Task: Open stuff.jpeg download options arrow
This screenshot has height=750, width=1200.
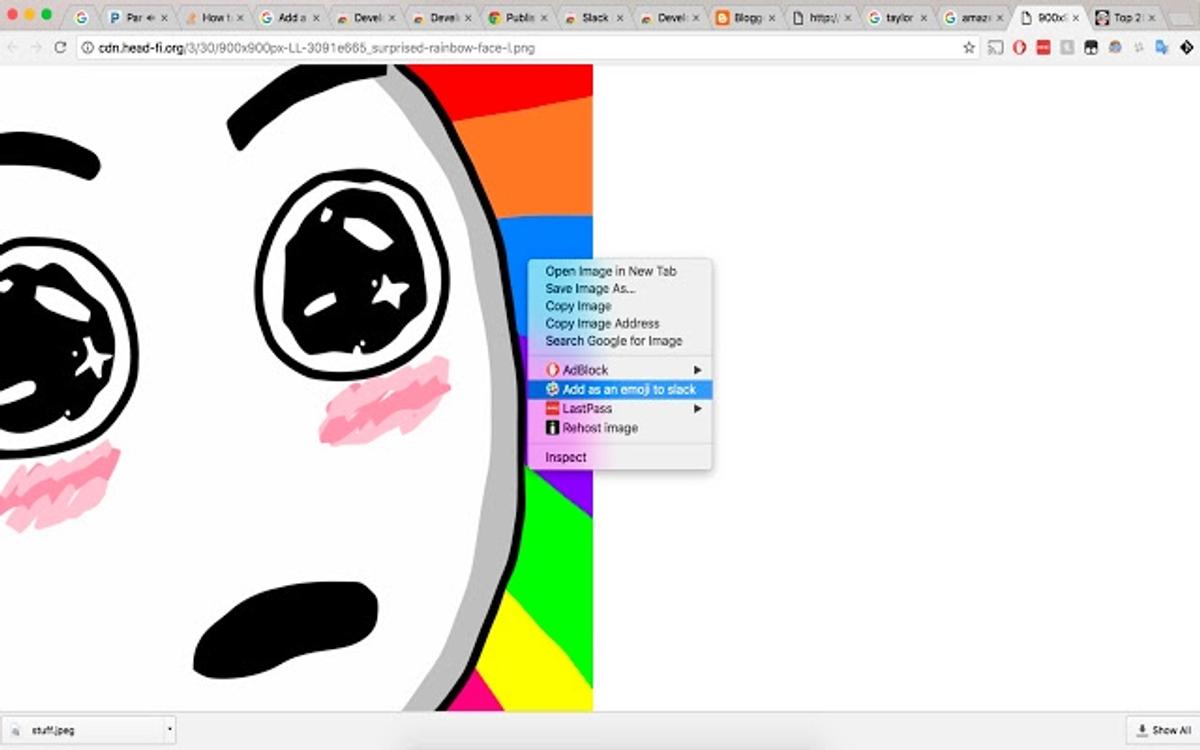Action: click(169, 730)
